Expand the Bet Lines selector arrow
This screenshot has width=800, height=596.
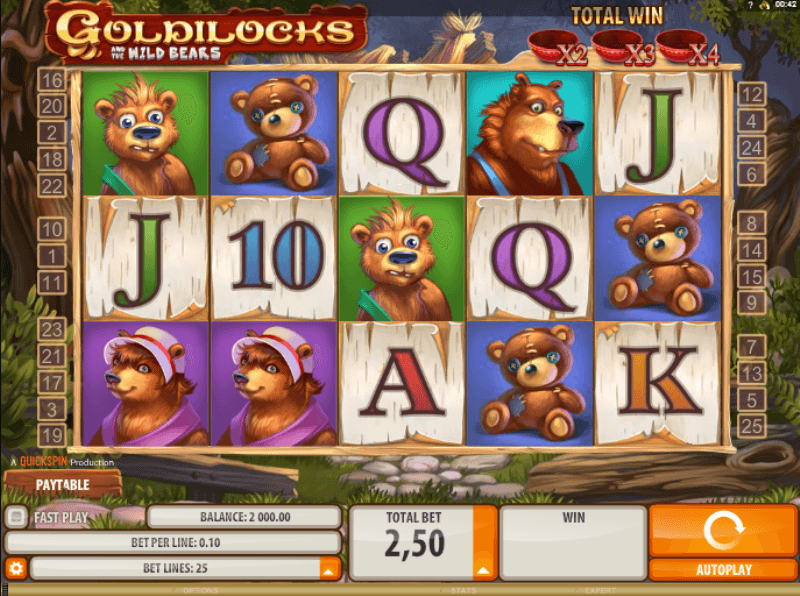[x=329, y=569]
